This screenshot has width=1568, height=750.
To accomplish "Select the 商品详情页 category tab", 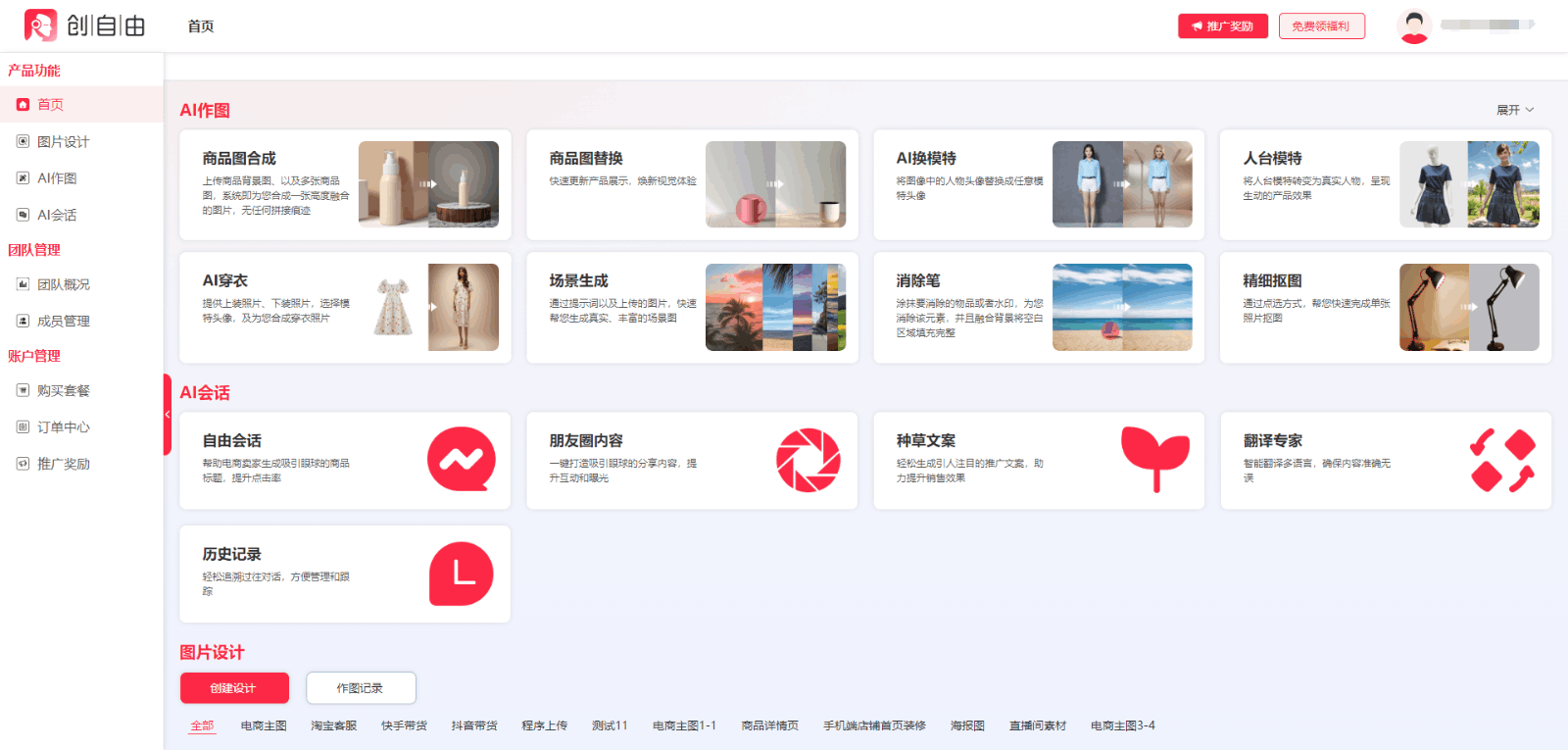I will click(770, 725).
